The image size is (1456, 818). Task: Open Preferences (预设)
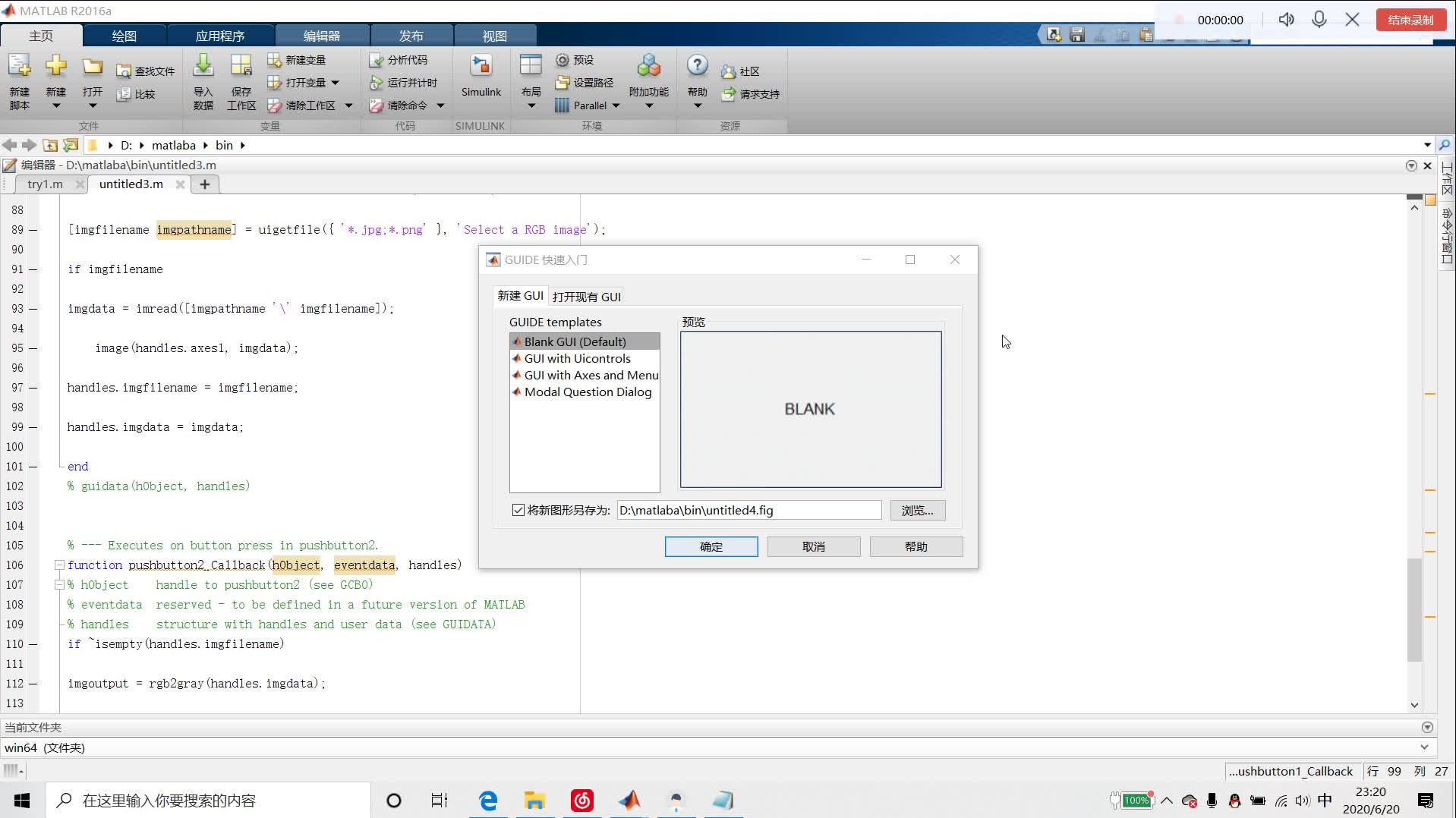click(x=574, y=60)
